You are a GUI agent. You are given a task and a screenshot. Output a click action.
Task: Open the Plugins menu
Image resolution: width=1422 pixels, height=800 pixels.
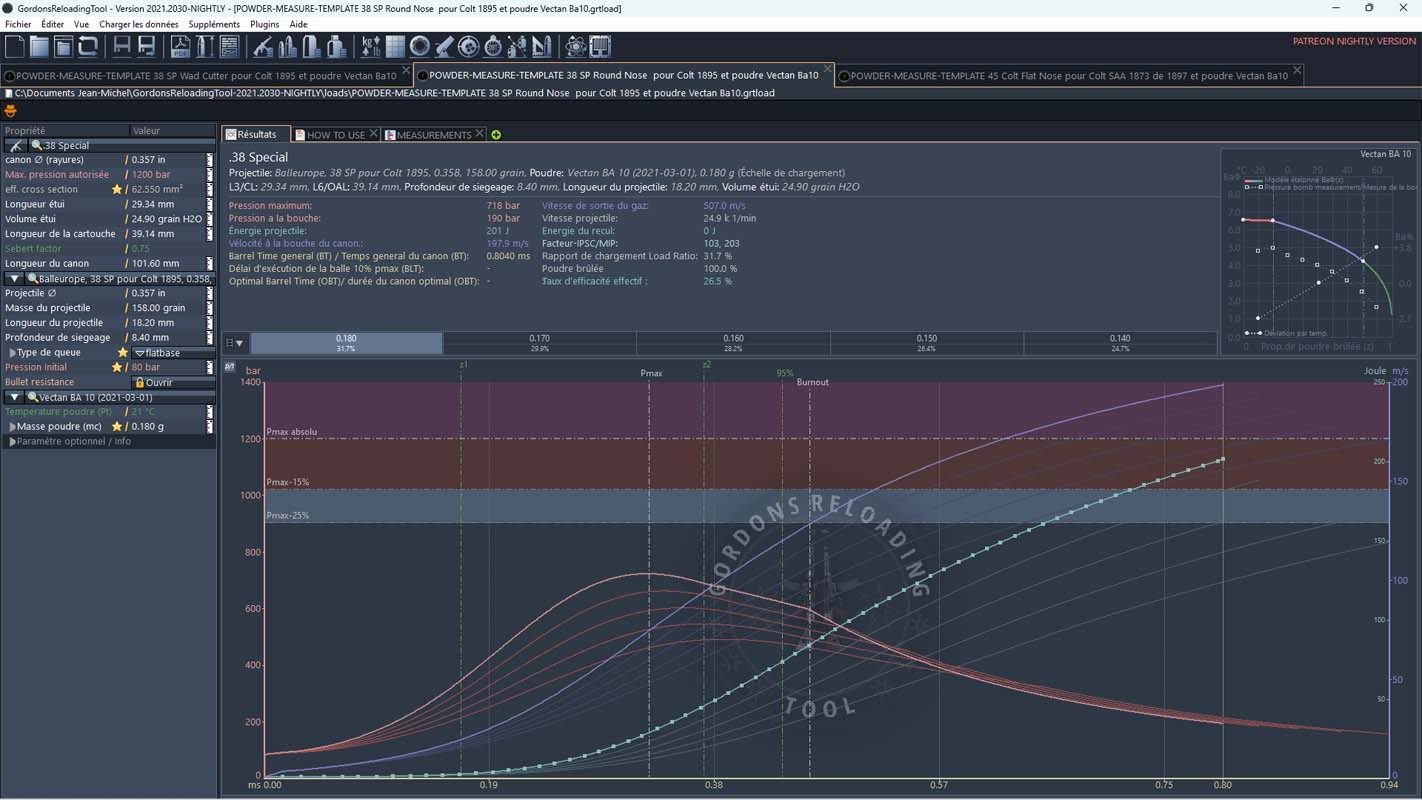(265, 24)
